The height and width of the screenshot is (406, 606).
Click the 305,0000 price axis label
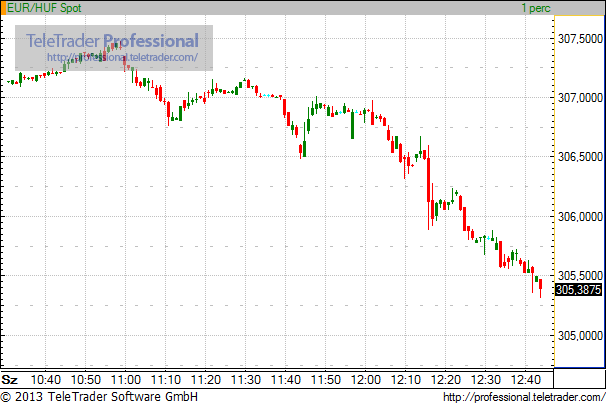(580, 335)
